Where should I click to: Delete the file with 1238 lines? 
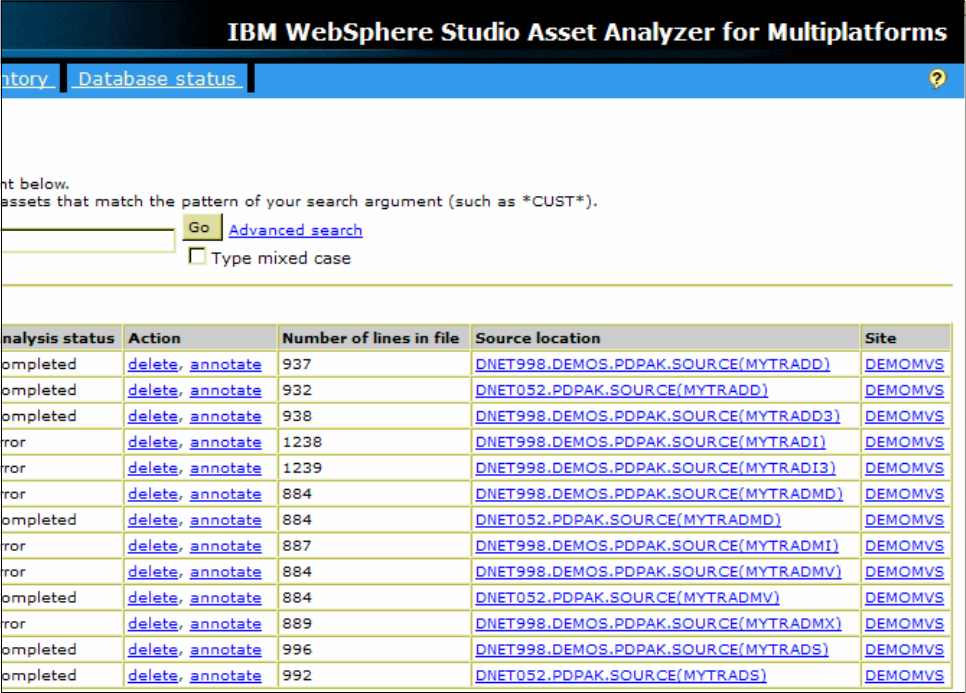(x=153, y=442)
